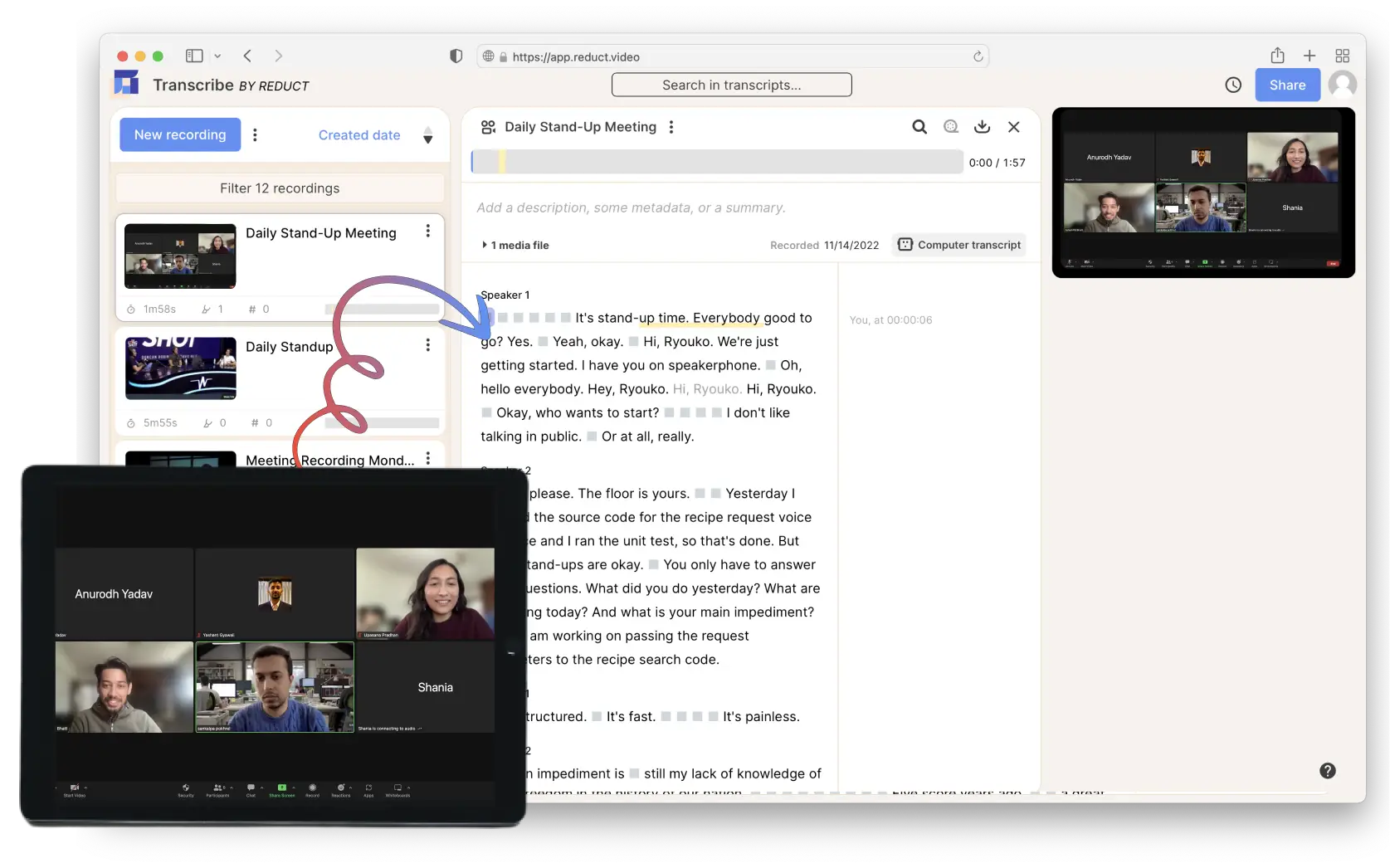Open options menu beside New recording

[x=255, y=134]
